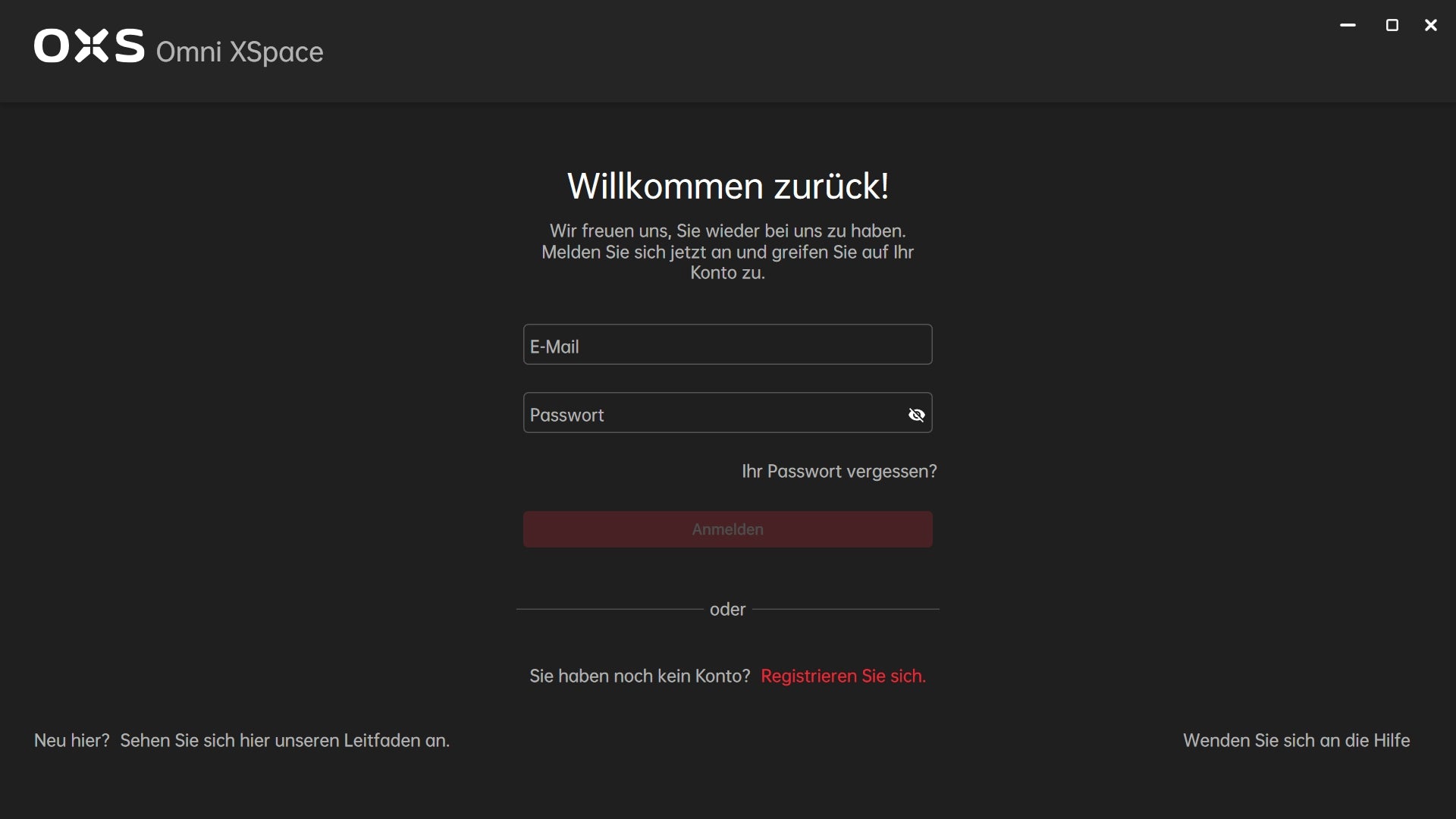The width and height of the screenshot is (1456, 819).
Task: Click the welcome description paragraph
Action: pyautogui.click(x=727, y=252)
